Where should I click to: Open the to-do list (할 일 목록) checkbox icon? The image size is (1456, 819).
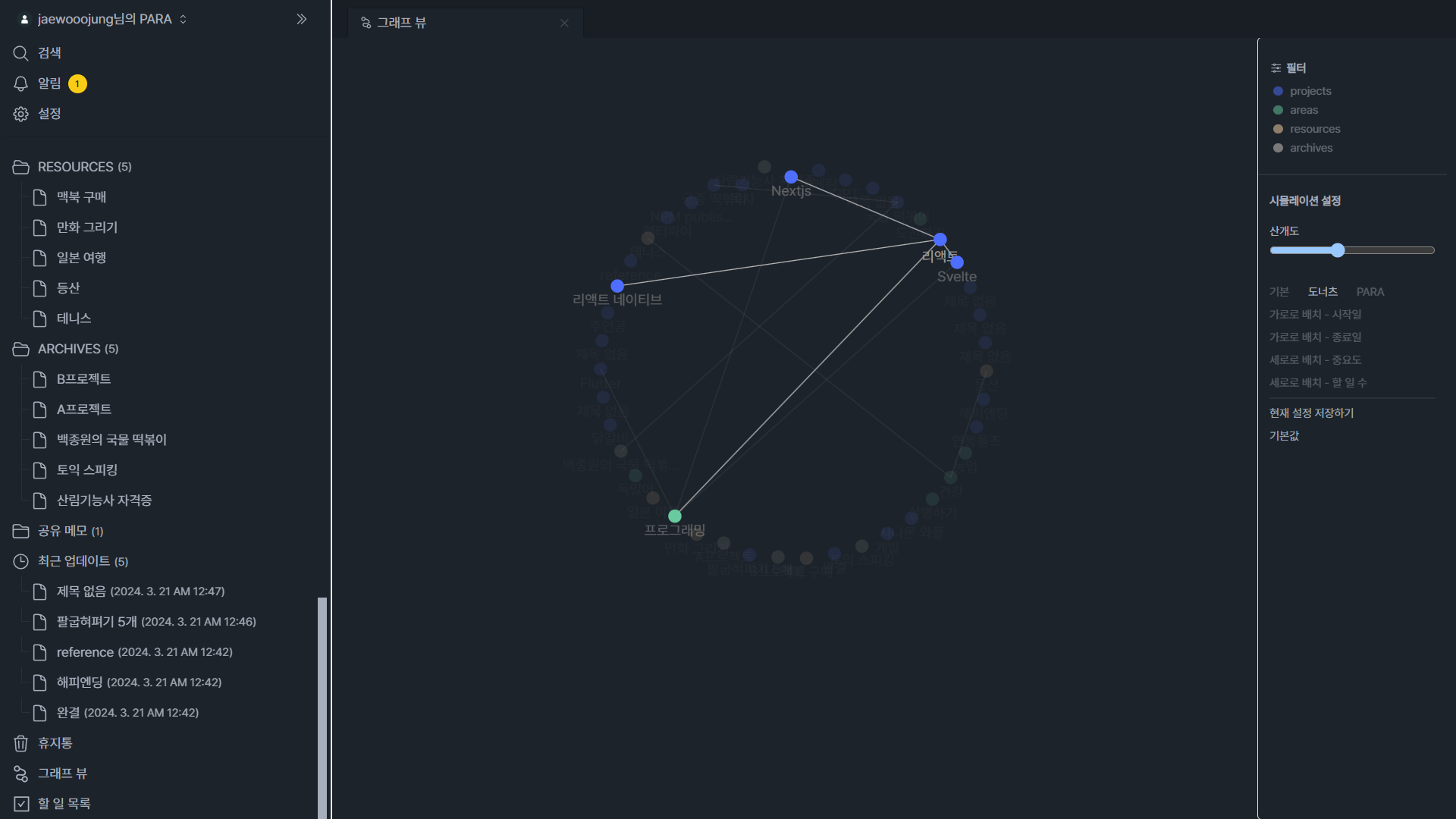click(x=20, y=804)
